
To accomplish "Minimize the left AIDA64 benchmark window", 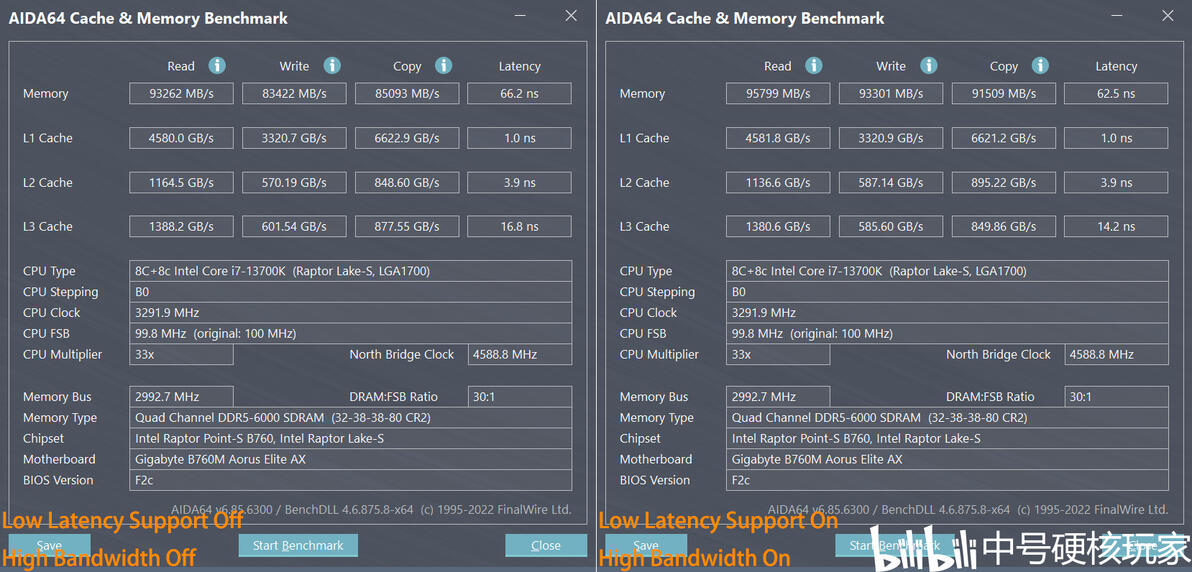I will click(520, 16).
